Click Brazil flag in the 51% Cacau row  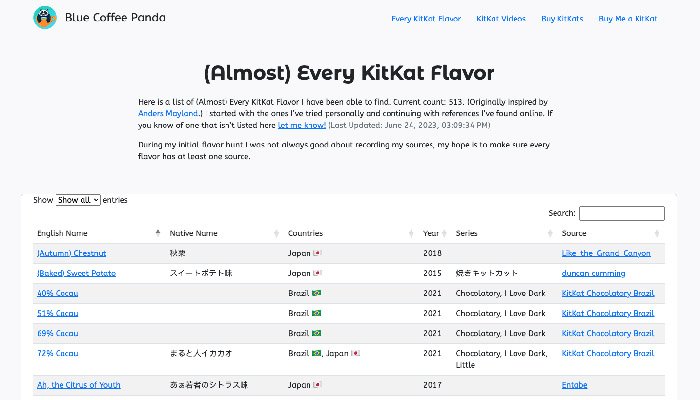coord(317,313)
